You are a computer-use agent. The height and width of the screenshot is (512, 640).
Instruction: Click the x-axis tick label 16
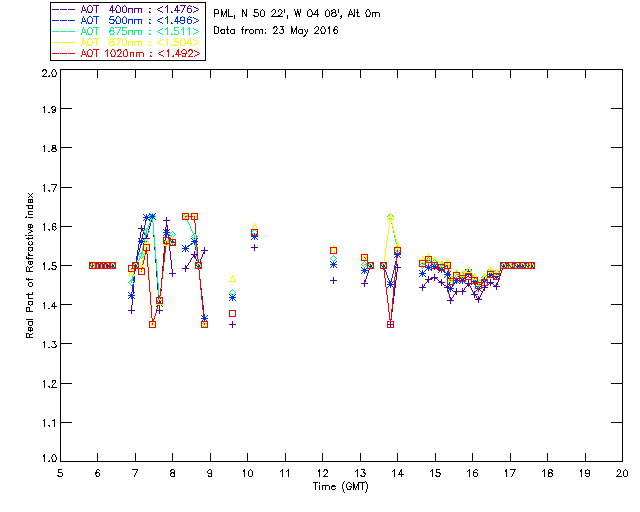473,473
